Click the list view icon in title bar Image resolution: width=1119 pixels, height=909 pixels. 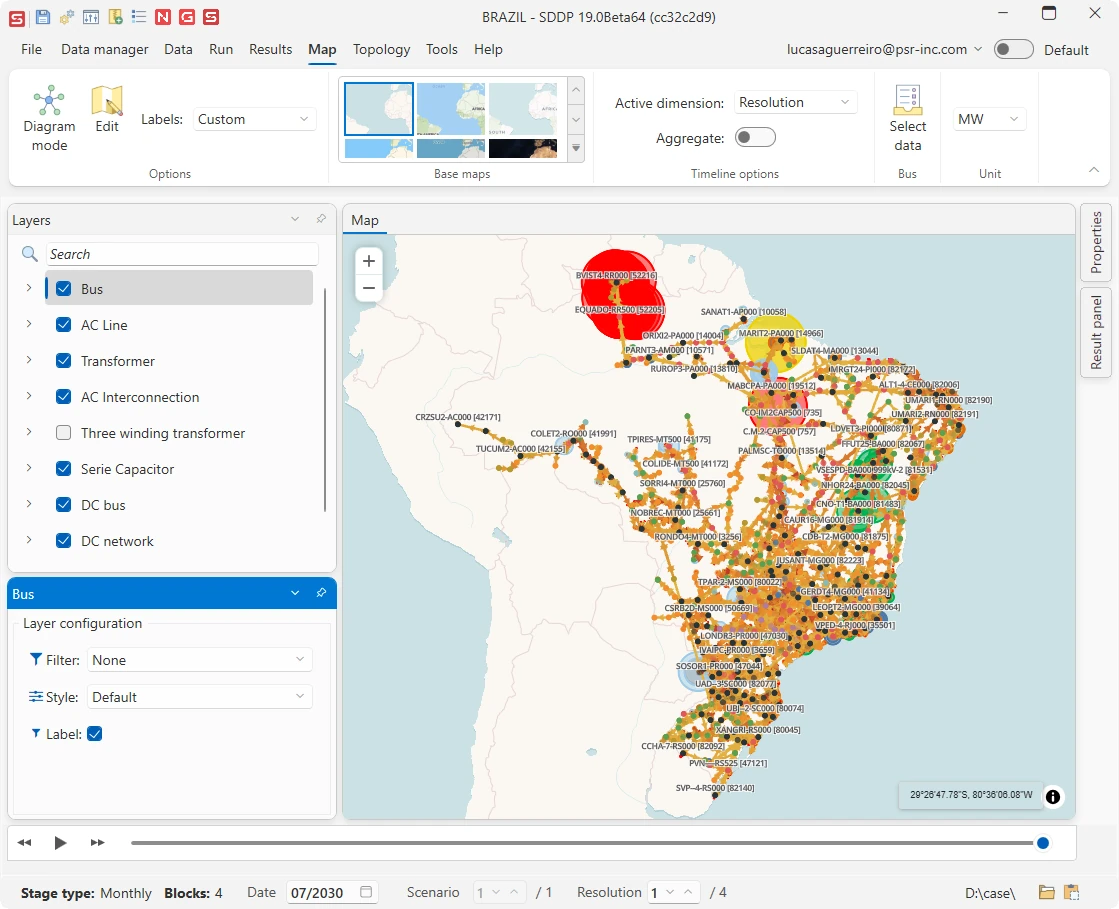(x=138, y=16)
